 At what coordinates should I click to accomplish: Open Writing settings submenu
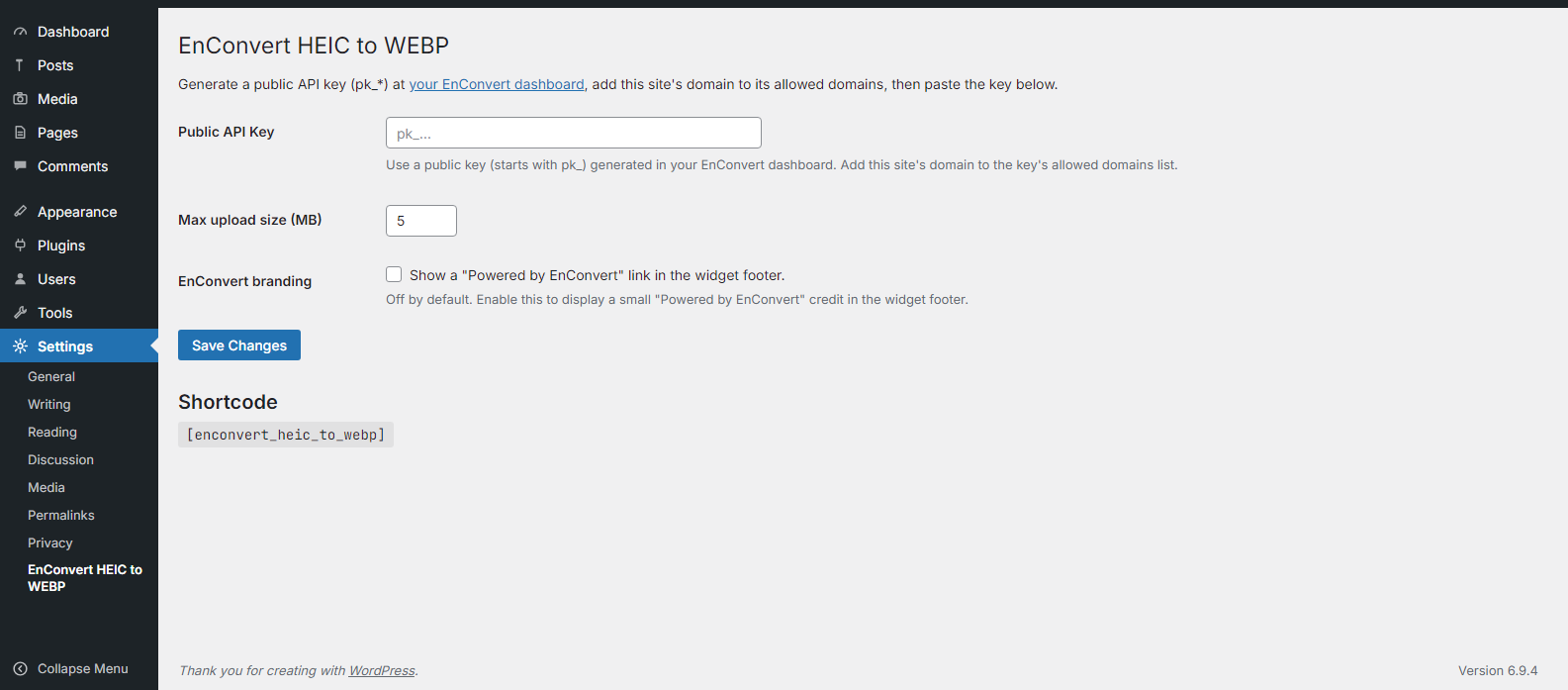point(49,405)
